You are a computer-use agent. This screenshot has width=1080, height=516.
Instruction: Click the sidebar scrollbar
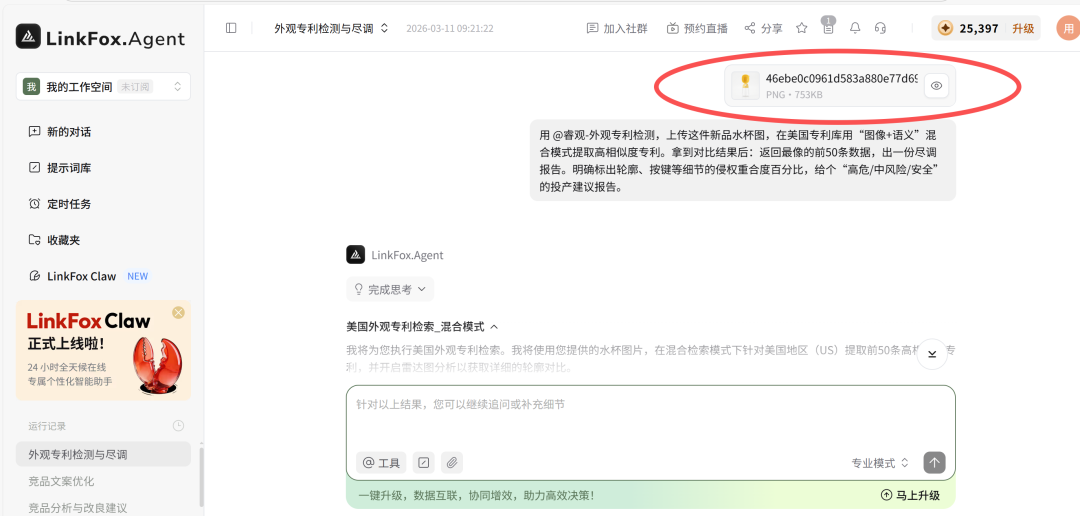pyautogui.click(x=201, y=475)
